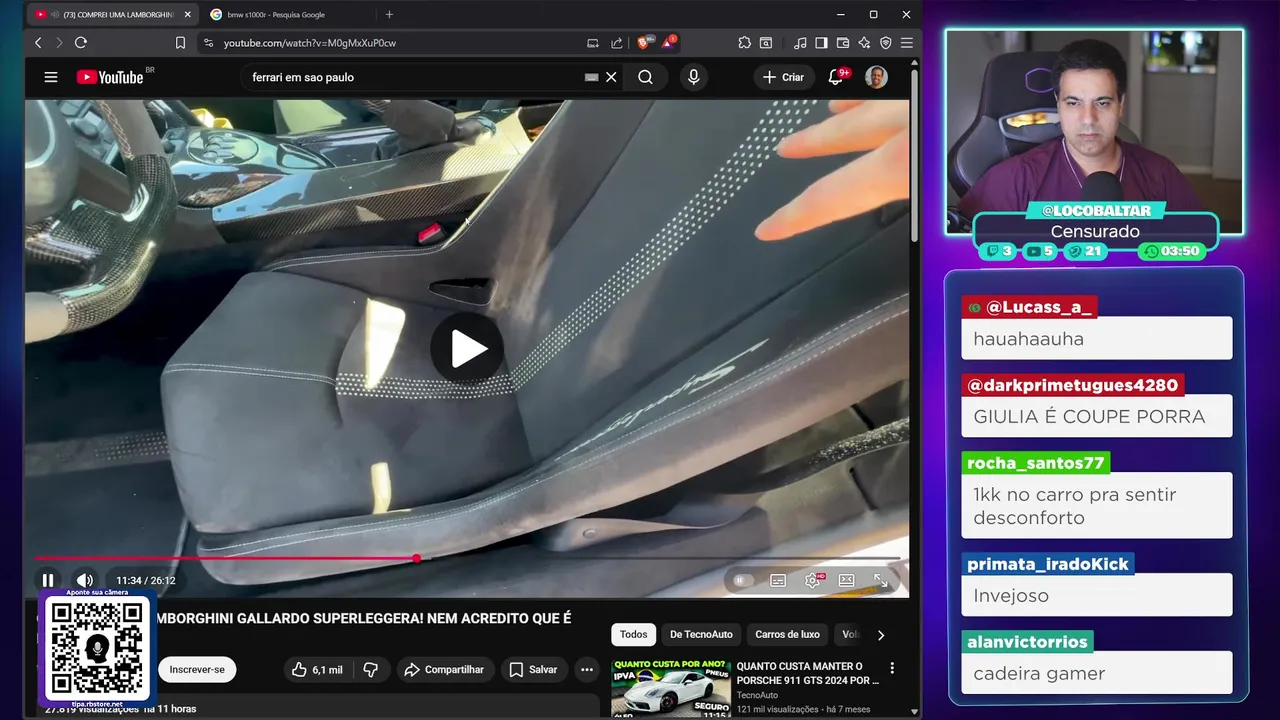Screen dimensions: 1280x720
Task: Open options menu for Porsche video
Action: point(892,668)
